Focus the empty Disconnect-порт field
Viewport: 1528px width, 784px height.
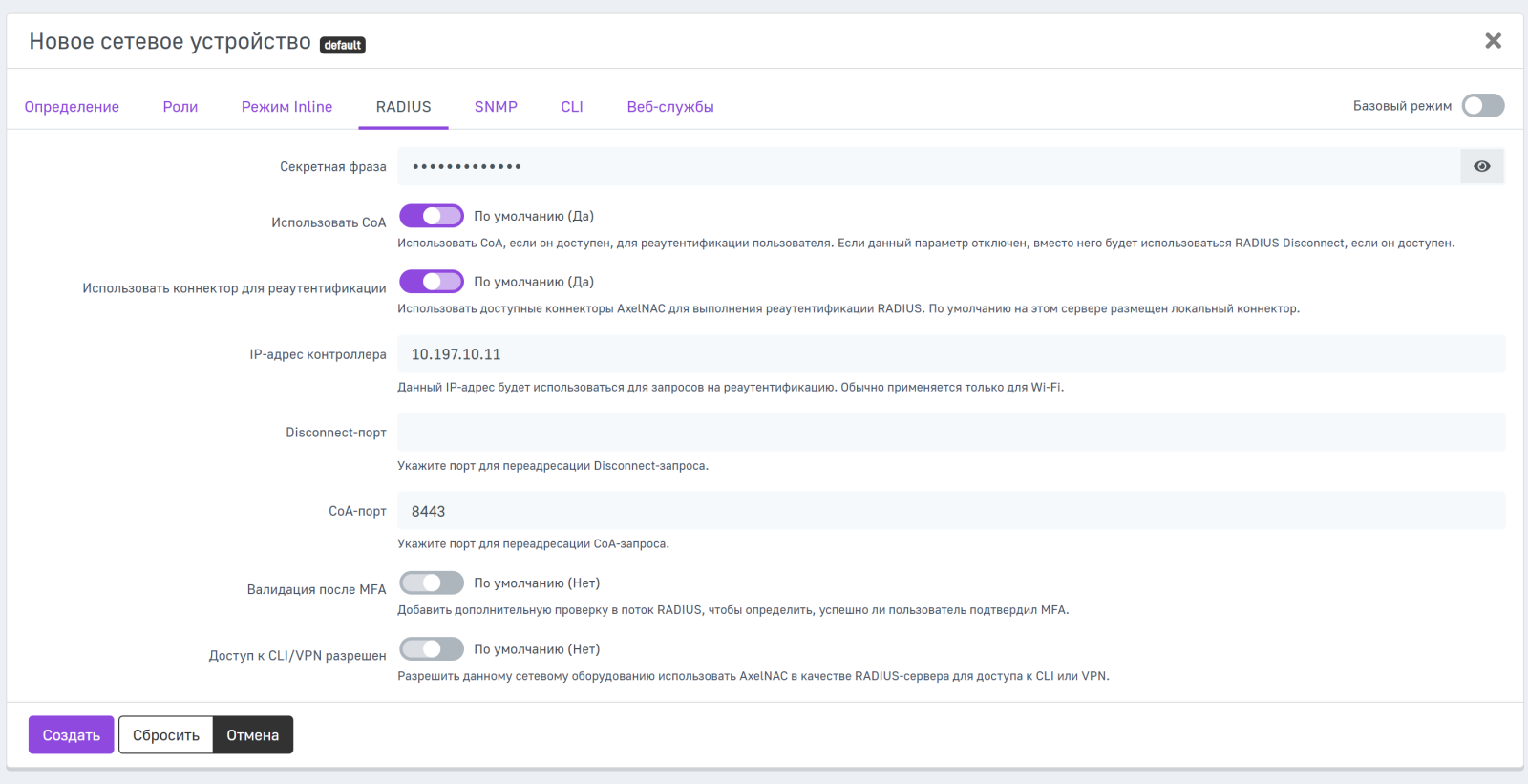[950, 433]
